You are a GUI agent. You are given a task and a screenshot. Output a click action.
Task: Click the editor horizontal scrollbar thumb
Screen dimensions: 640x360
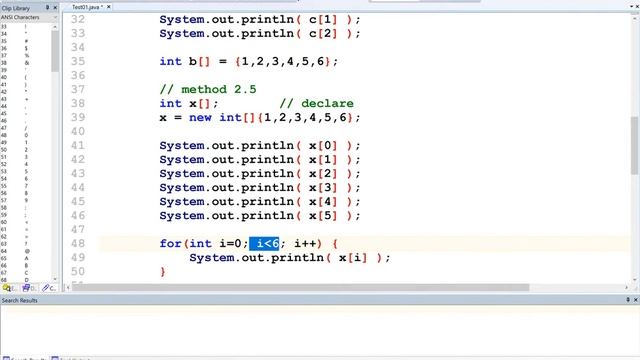click(300, 288)
